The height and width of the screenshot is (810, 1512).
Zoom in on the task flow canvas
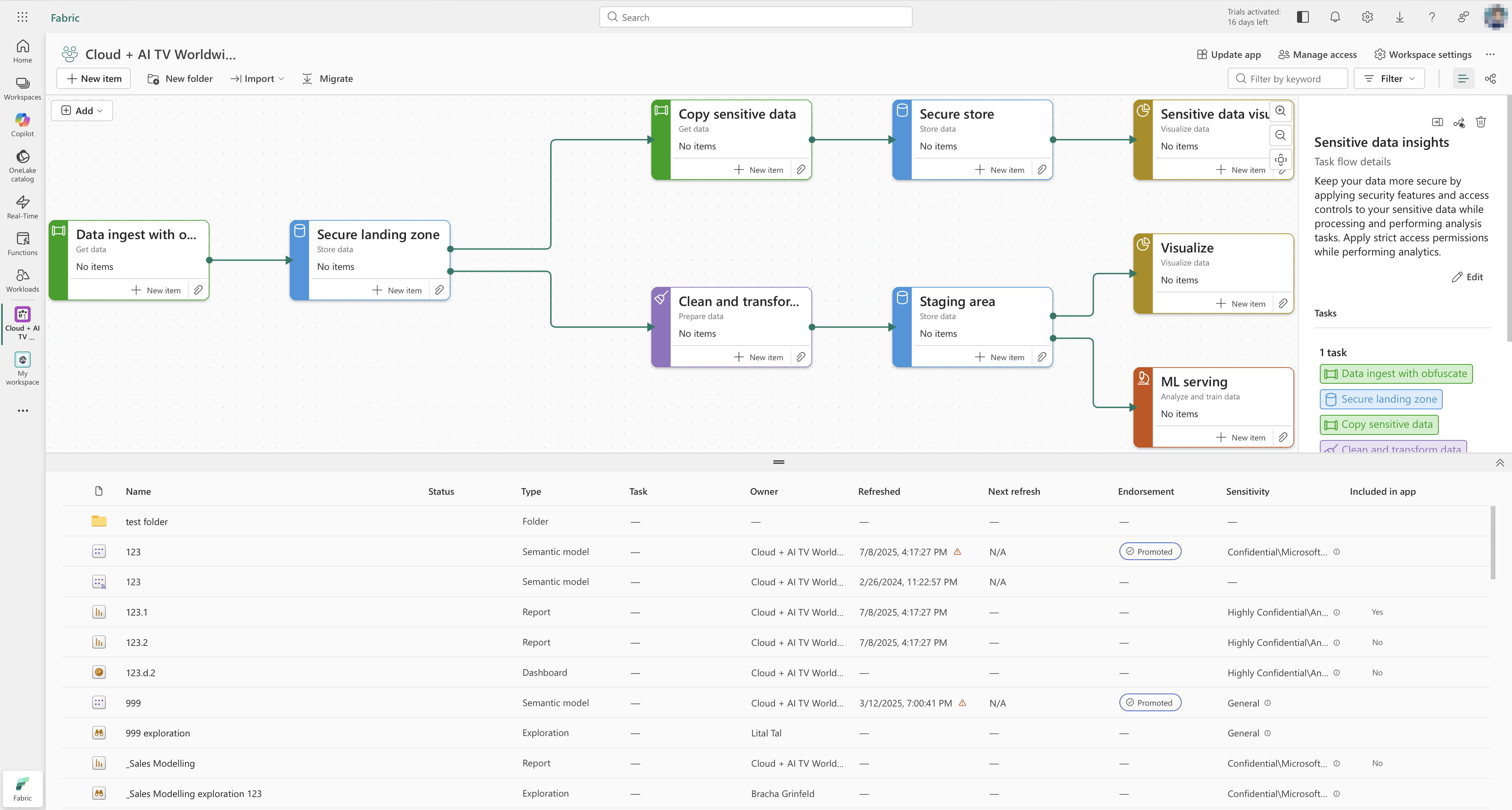1280,110
